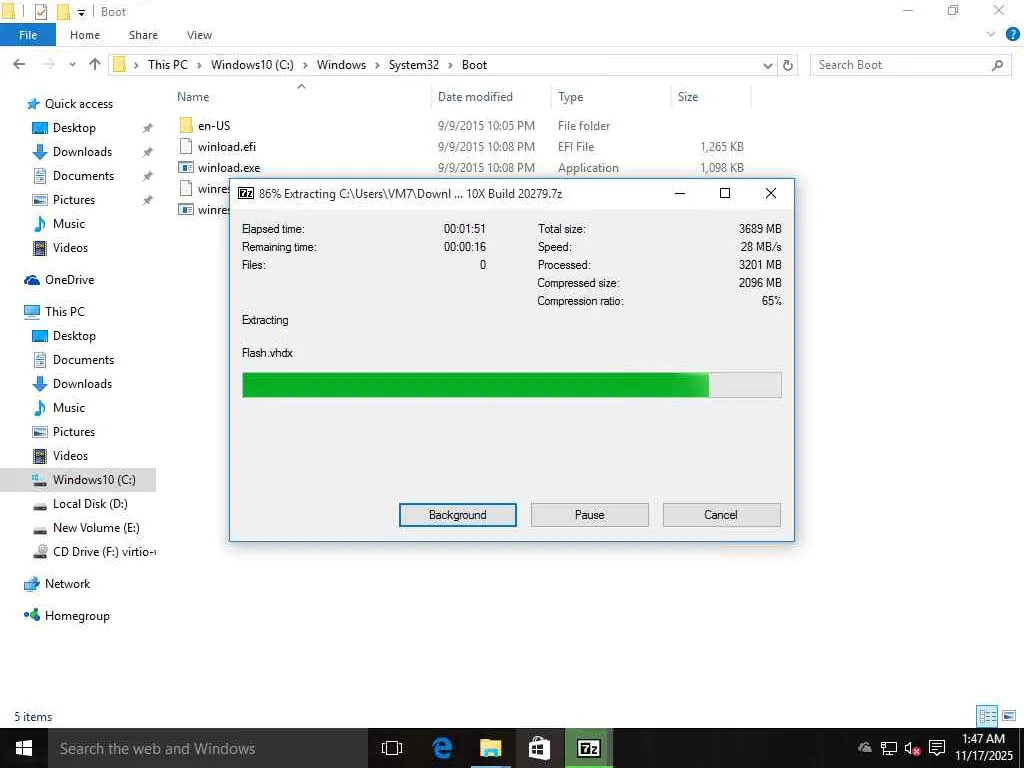Open Action Center notifications icon

click(937, 748)
